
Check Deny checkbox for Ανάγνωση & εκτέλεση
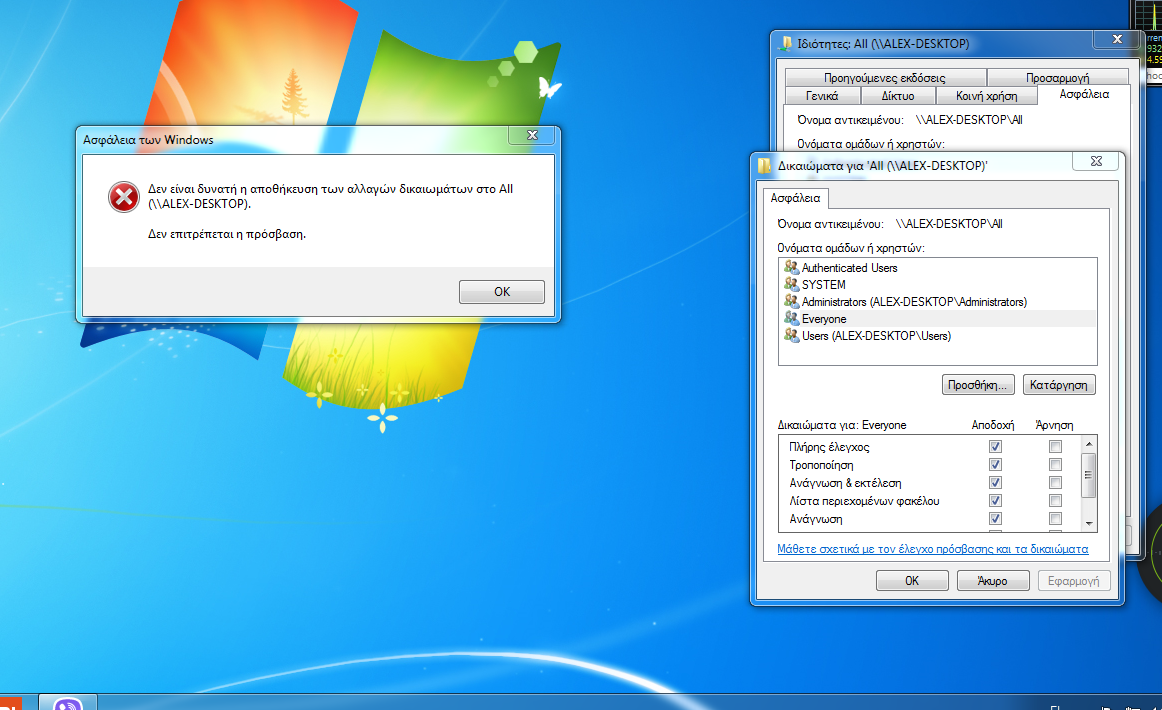1055,482
